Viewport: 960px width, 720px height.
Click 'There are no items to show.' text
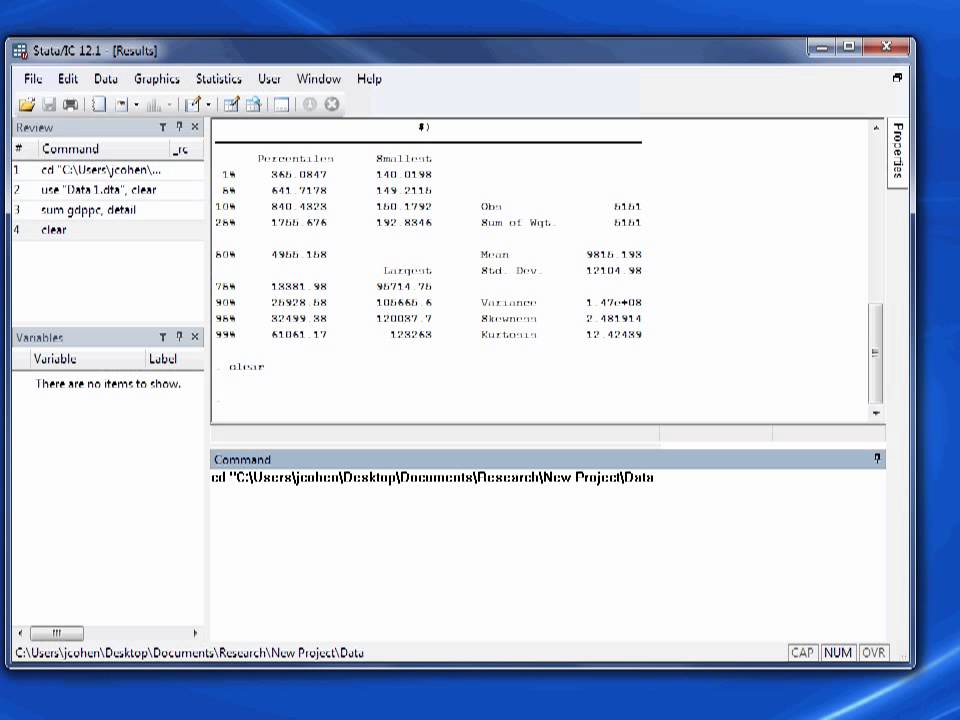pyautogui.click(x=108, y=384)
